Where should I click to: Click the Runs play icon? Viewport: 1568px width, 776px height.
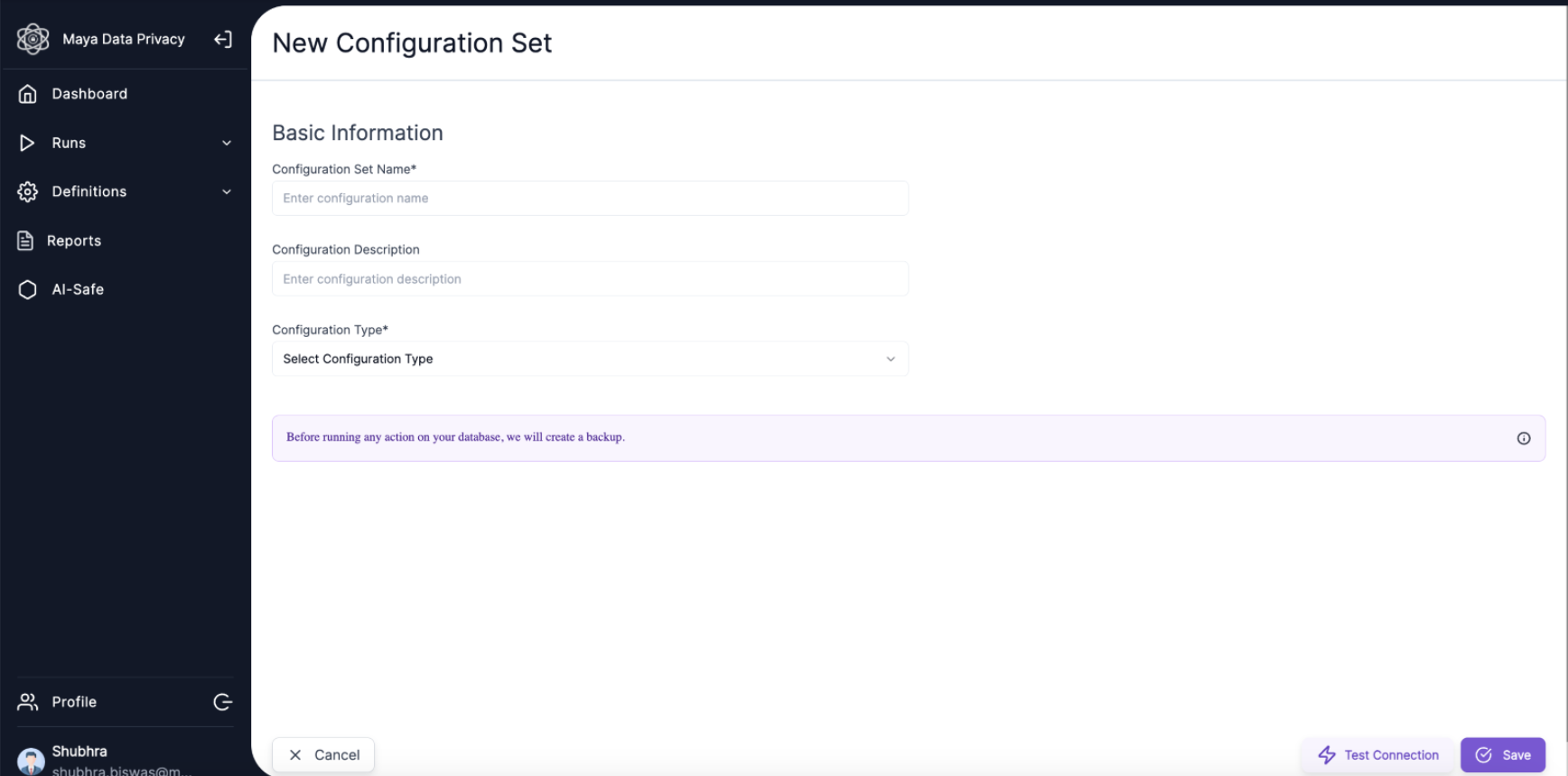coord(27,143)
